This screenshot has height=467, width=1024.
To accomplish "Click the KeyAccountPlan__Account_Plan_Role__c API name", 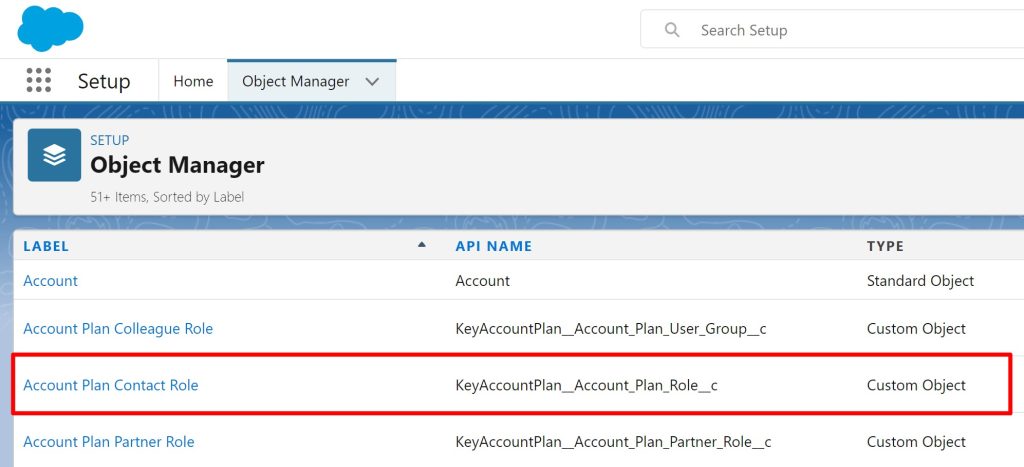I will coord(587,385).
